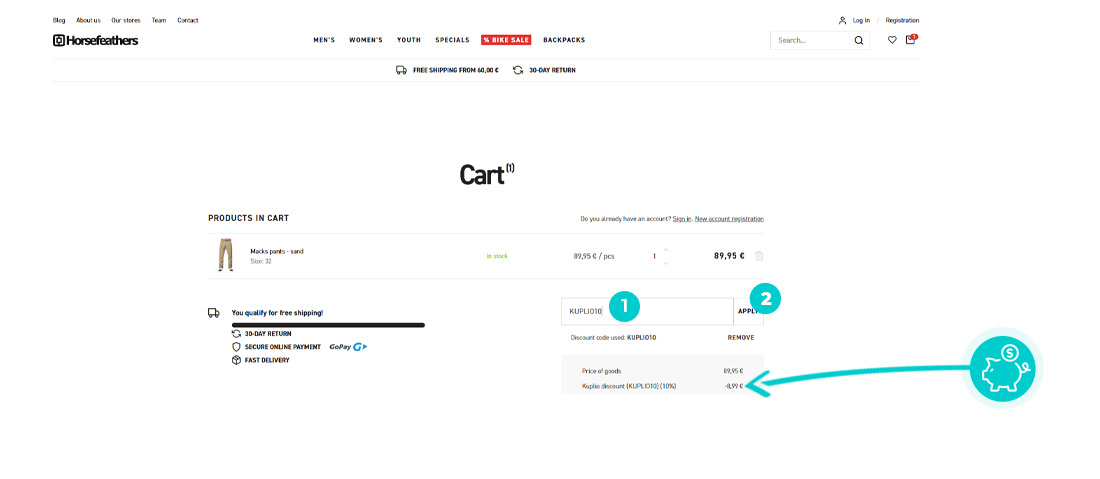Open the Women's menu
The height and width of the screenshot is (479, 1100).
tap(366, 40)
